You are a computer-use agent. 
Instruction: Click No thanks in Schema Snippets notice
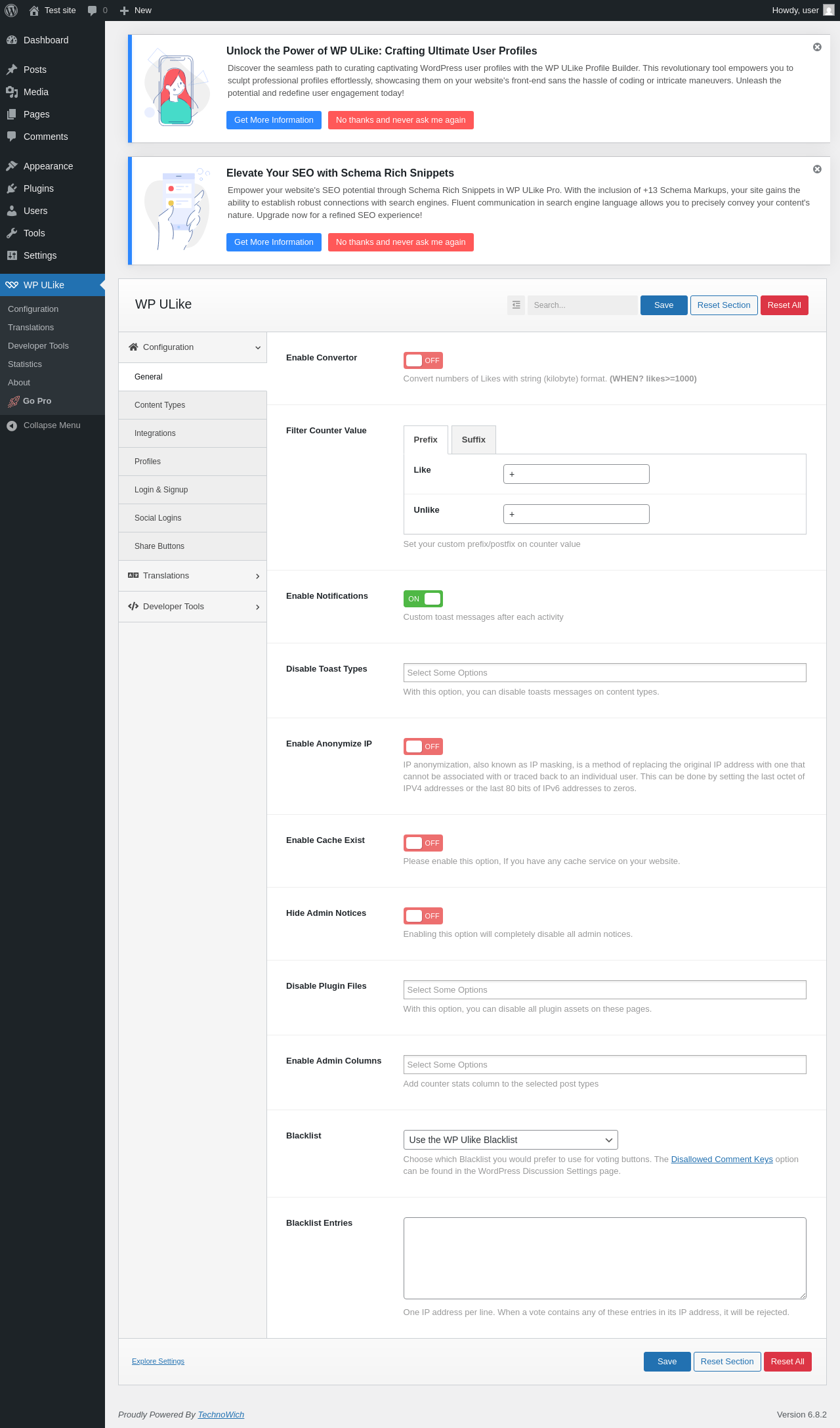tap(400, 242)
